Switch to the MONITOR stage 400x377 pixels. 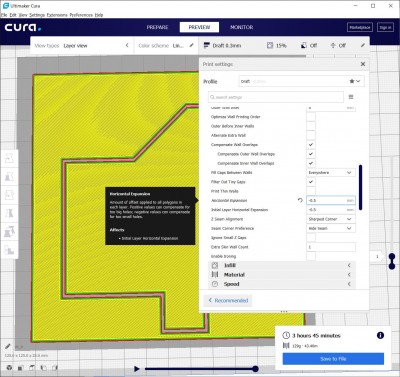(242, 27)
